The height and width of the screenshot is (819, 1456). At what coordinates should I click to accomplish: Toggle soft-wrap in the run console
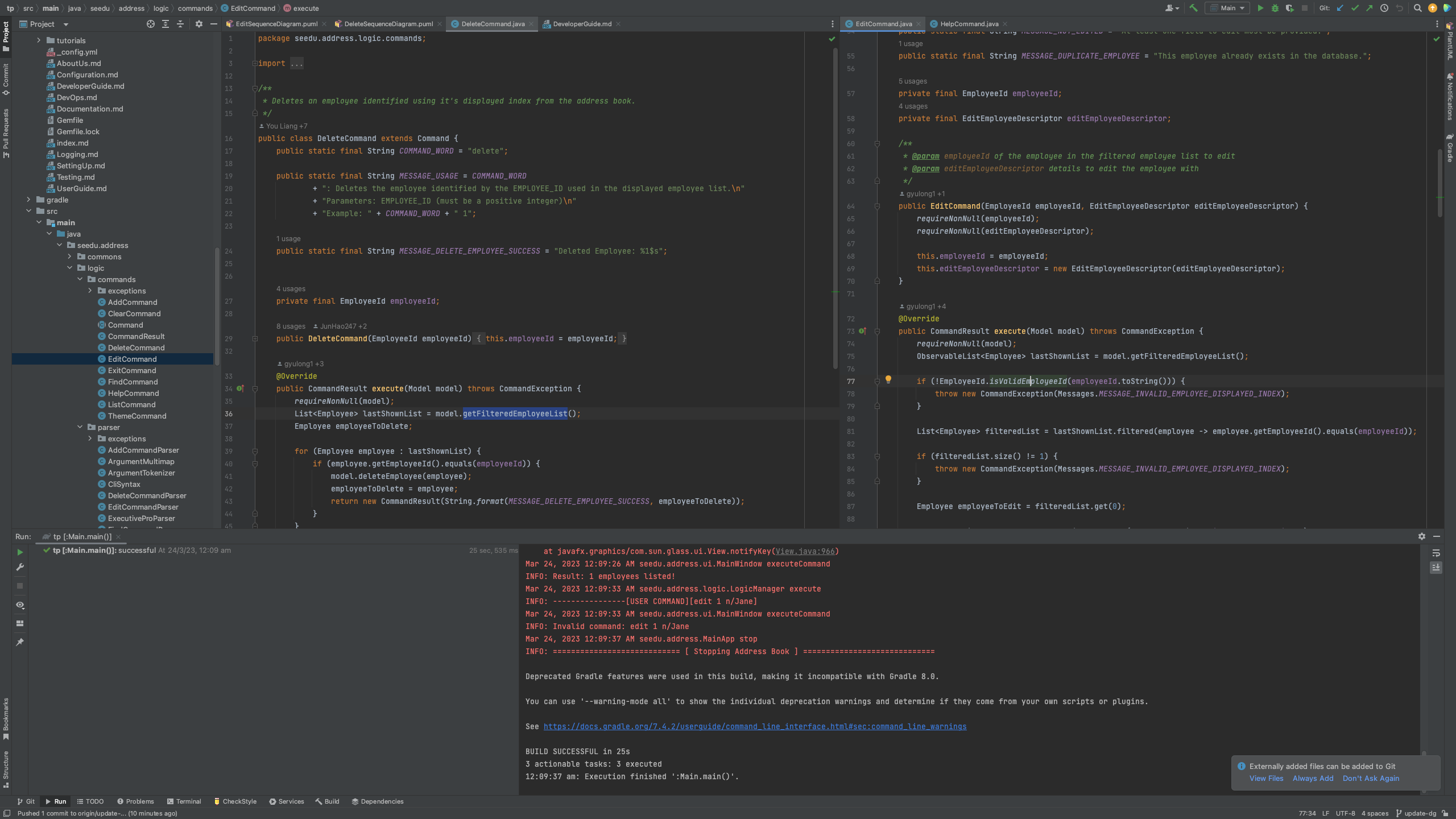click(x=1436, y=553)
